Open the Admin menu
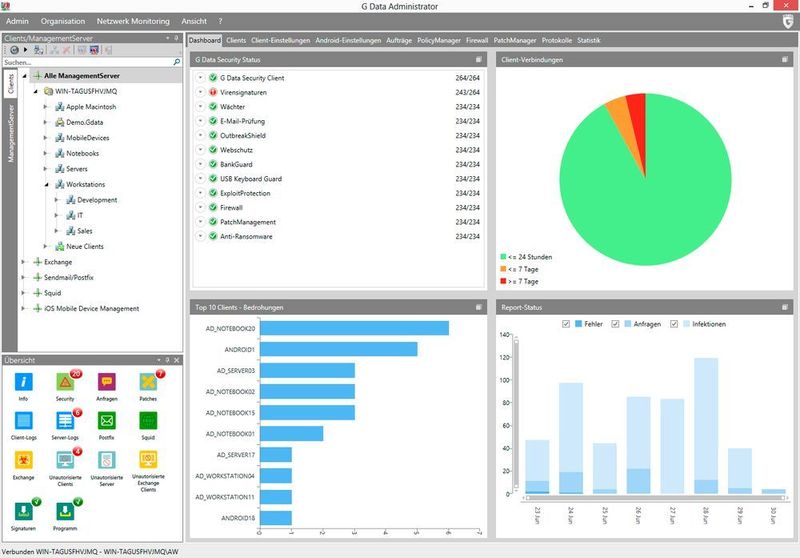Viewport: 800px width, 558px height. [17, 21]
